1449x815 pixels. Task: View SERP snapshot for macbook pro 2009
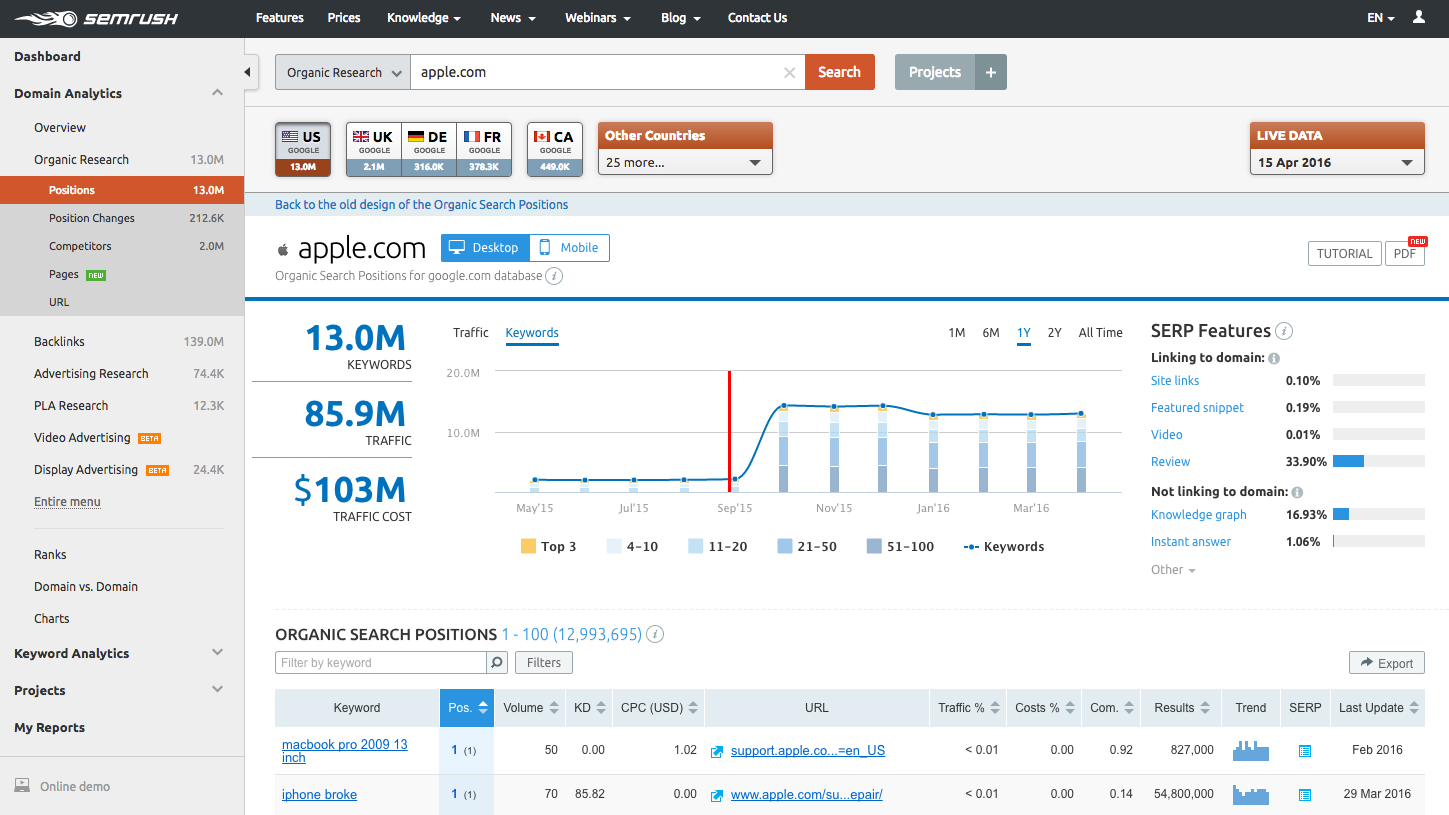pyautogui.click(x=1304, y=751)
